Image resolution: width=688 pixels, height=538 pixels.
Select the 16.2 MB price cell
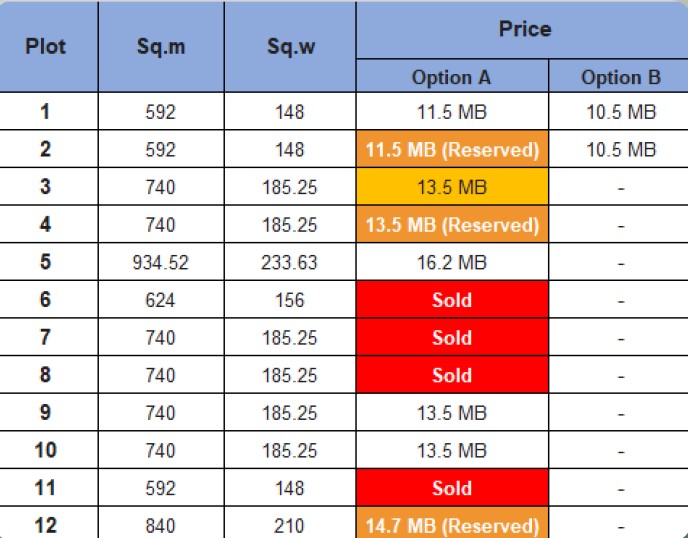click(452, 262)
